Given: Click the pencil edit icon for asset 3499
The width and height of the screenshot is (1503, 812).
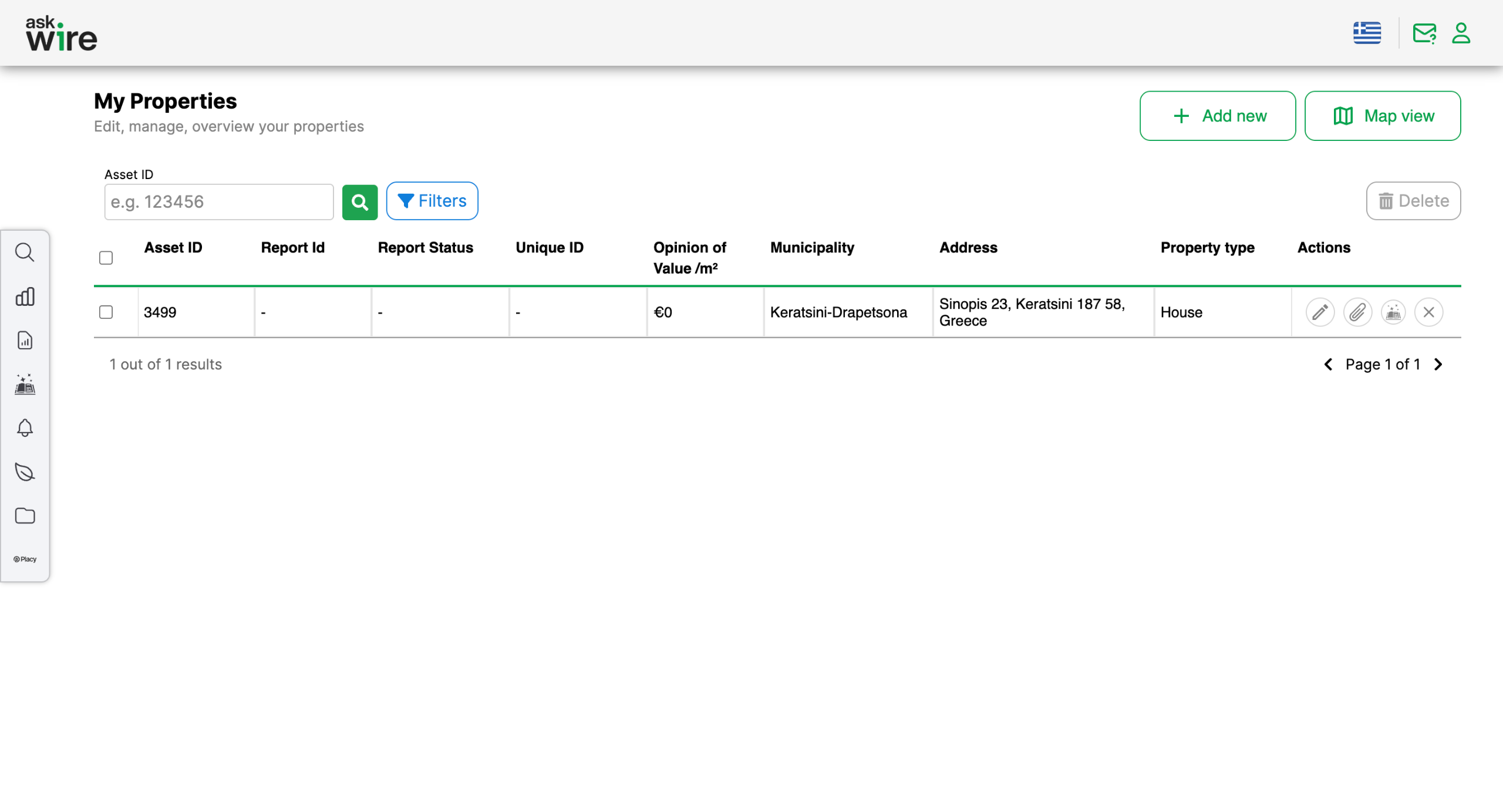Looking at the screenshot, I should point(1320,312).
